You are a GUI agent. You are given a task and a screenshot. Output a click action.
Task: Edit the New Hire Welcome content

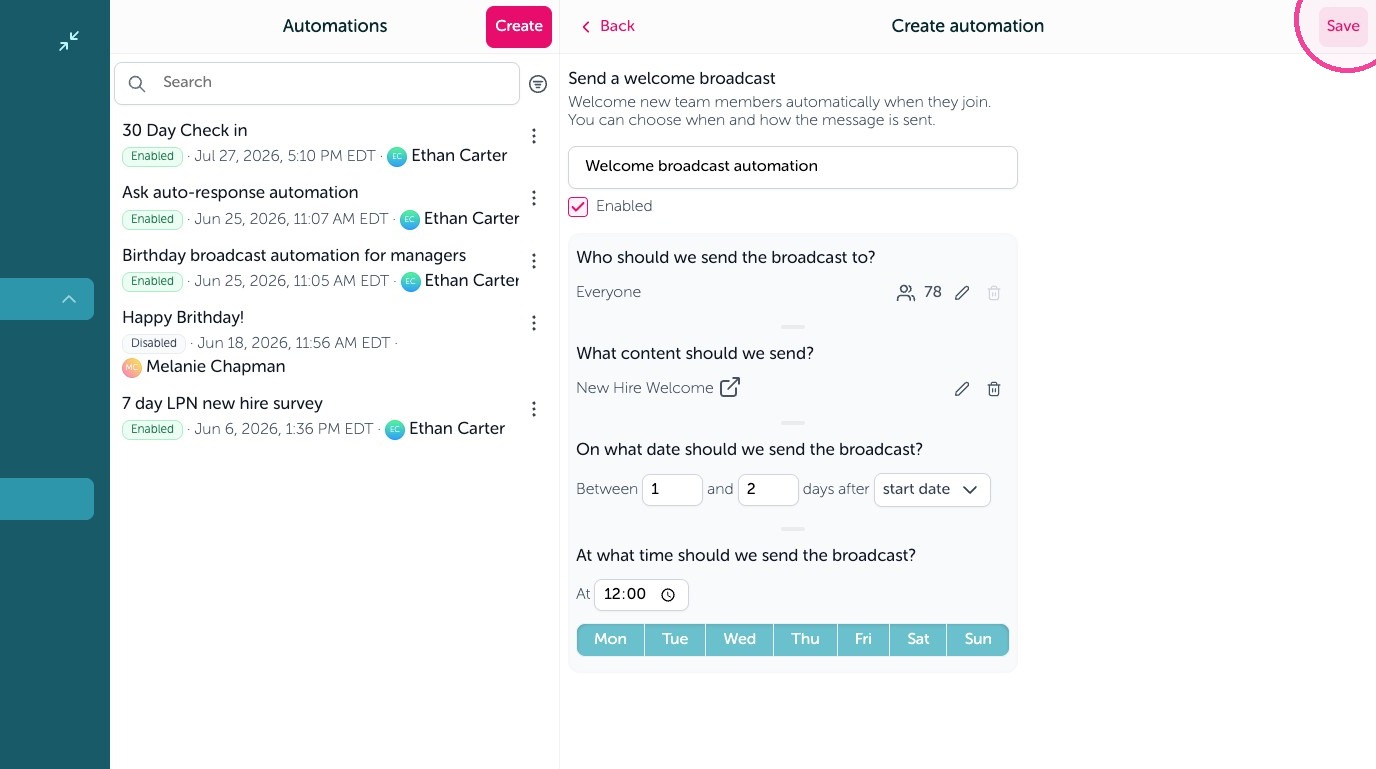point(962,389)
